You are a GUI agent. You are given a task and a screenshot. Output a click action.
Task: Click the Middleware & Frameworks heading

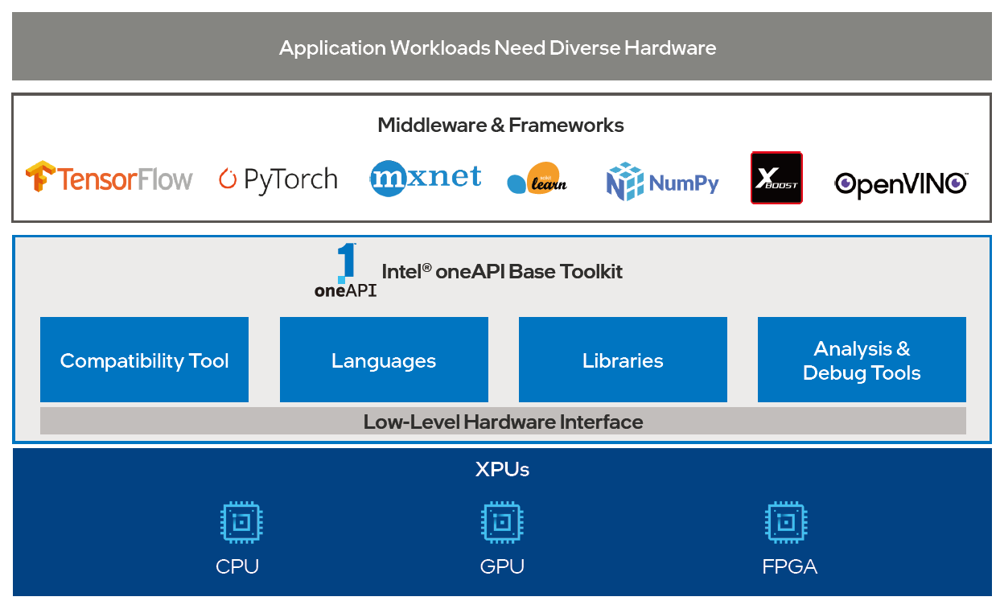[501, 125]
